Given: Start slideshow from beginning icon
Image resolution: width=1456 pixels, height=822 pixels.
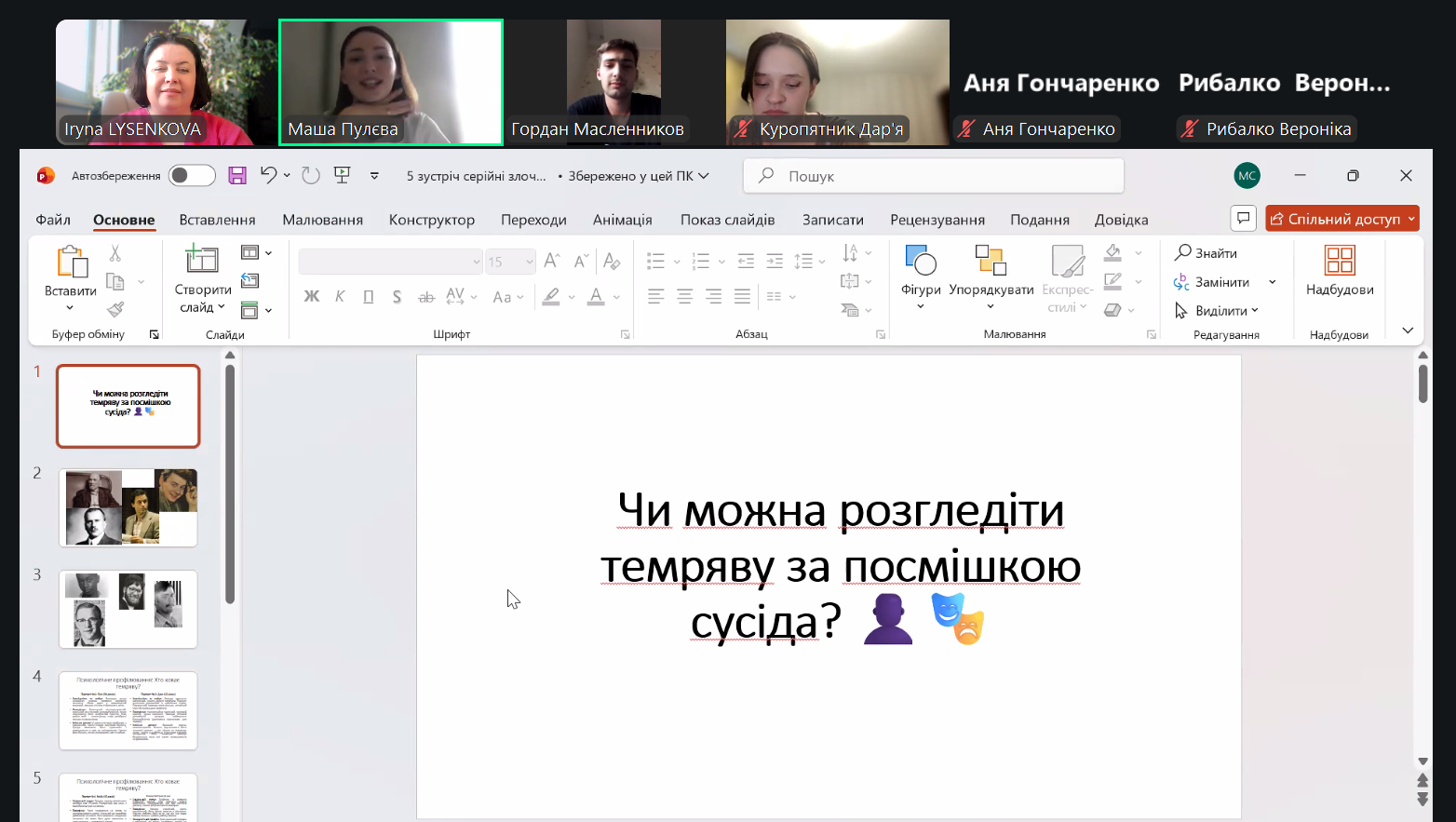Looking at the screenshot, I should point(342,175).
